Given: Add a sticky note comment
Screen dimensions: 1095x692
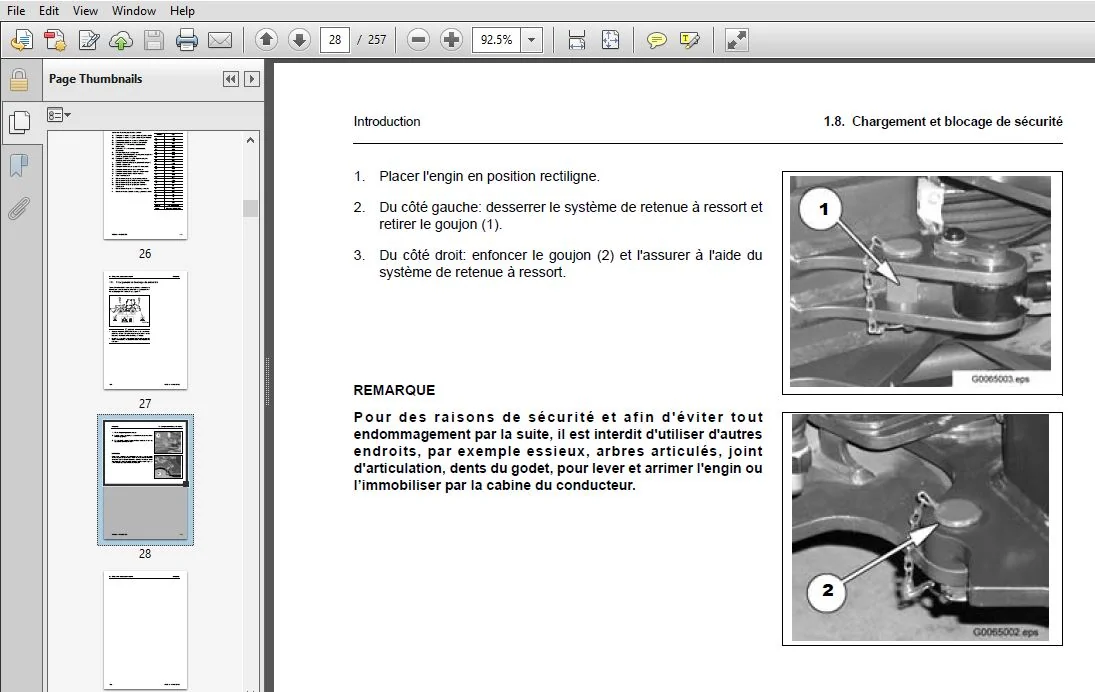Looking at the screenshot, I should point(656,41).
